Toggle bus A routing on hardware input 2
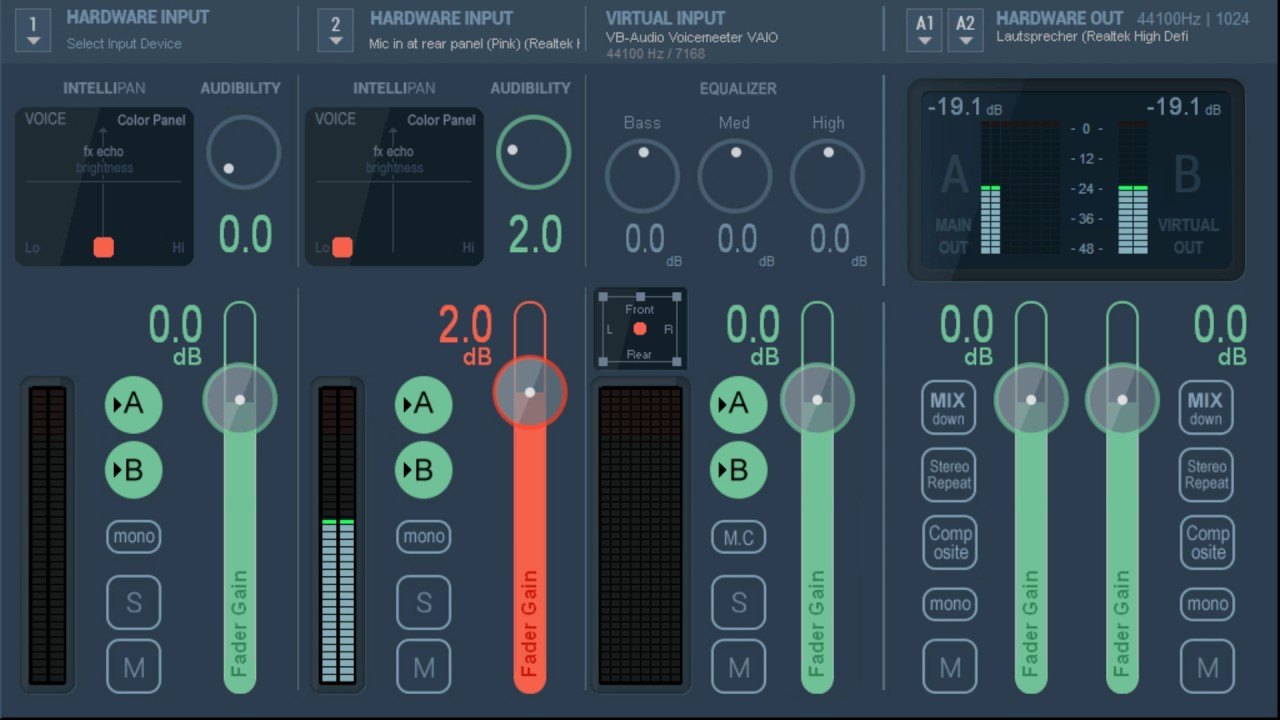This screenshot has height=720, width=1280. (423, 405)
